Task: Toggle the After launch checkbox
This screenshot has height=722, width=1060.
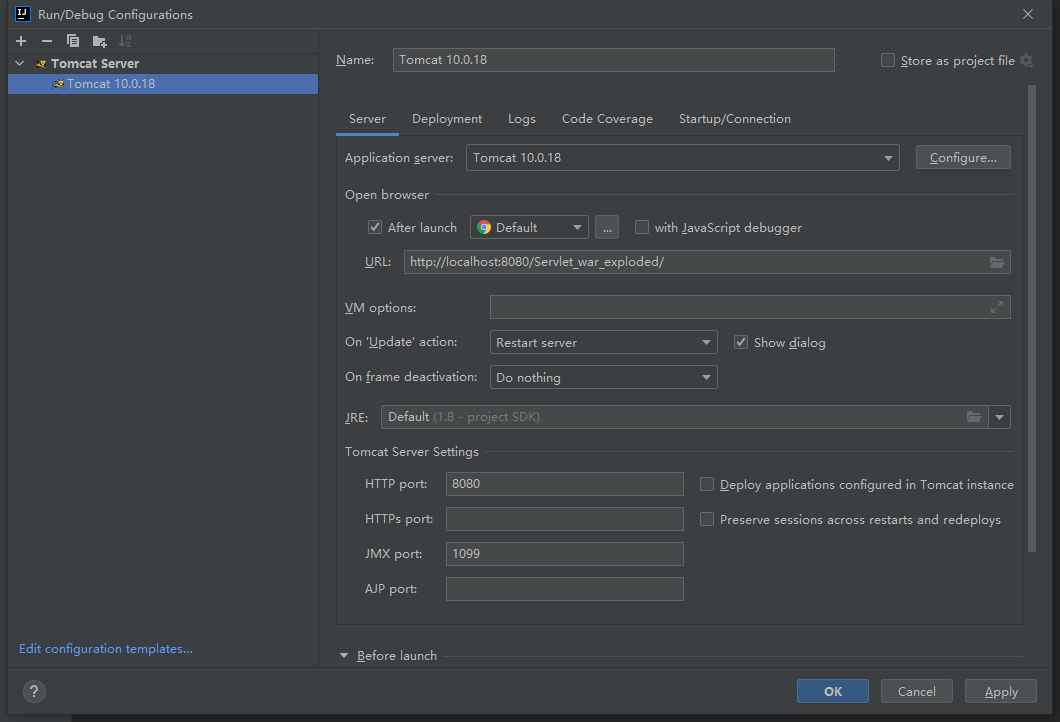Action: coord(375,227)
